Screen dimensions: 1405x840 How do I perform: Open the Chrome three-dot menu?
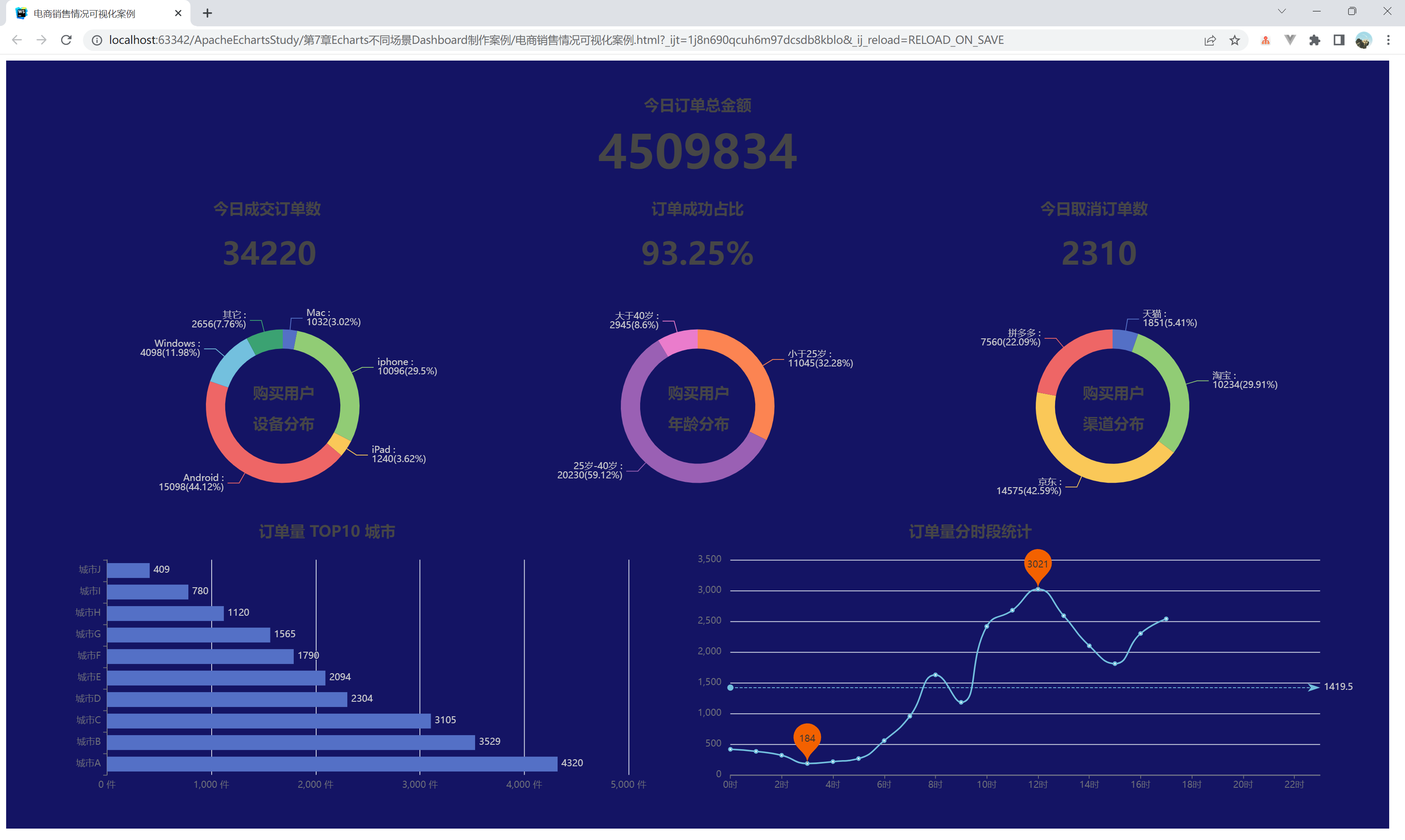point(1389,39)
